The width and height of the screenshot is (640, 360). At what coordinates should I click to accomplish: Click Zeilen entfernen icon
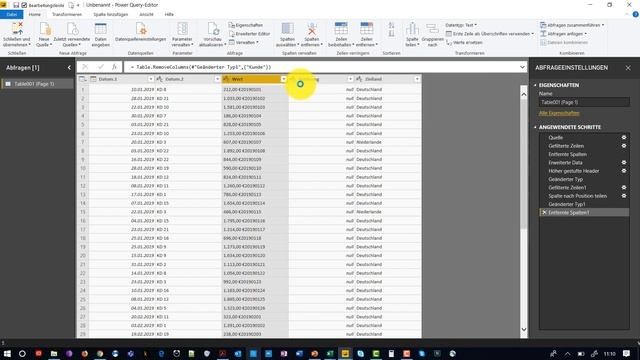coord(367,29)
